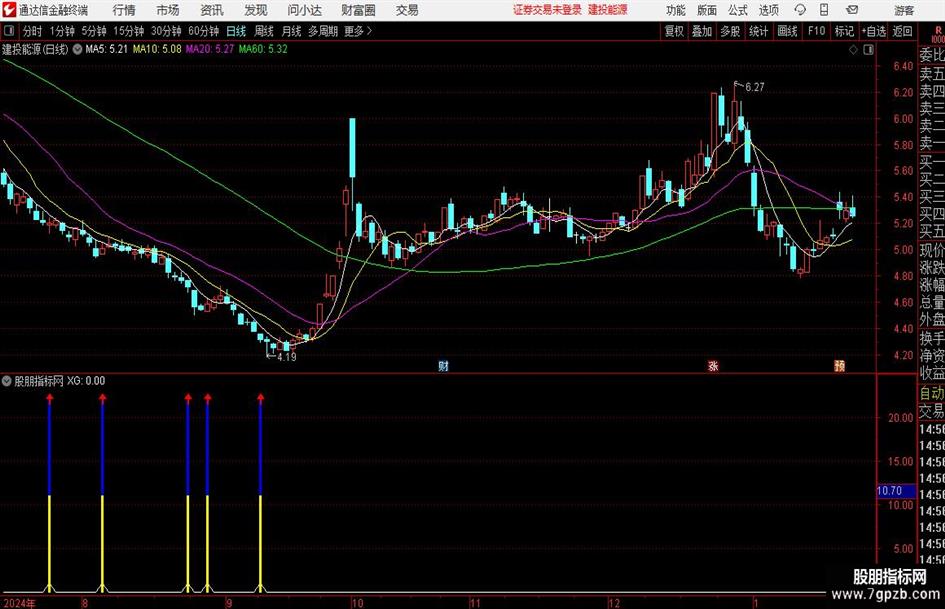
Task: Expand 股朋指标网 indicator dropdown arrow
Action: pos(7,381)
